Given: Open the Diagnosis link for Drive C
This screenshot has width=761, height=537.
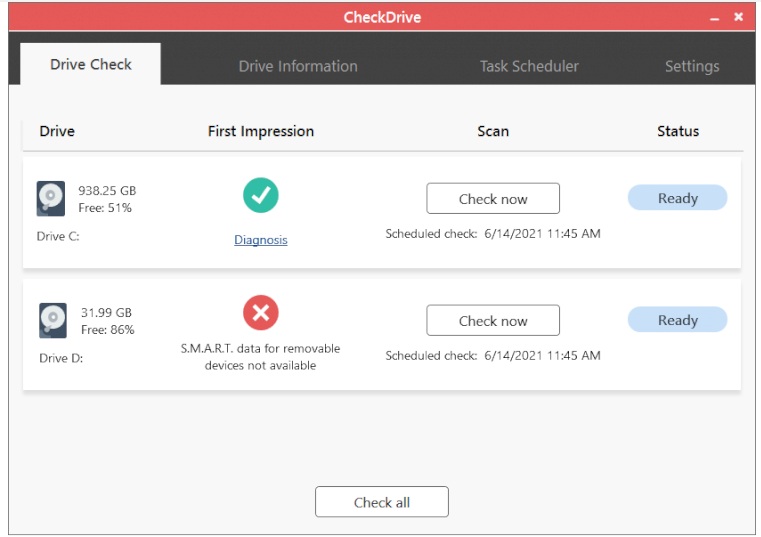Looking at the screenshot, I should (261, 240).
